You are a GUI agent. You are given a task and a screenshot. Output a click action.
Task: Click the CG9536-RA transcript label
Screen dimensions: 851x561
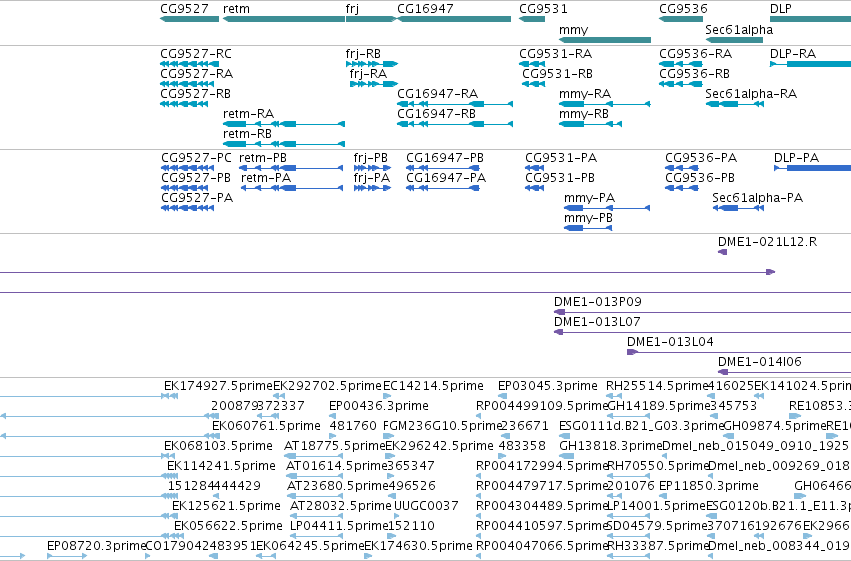(x=696, y=54)
